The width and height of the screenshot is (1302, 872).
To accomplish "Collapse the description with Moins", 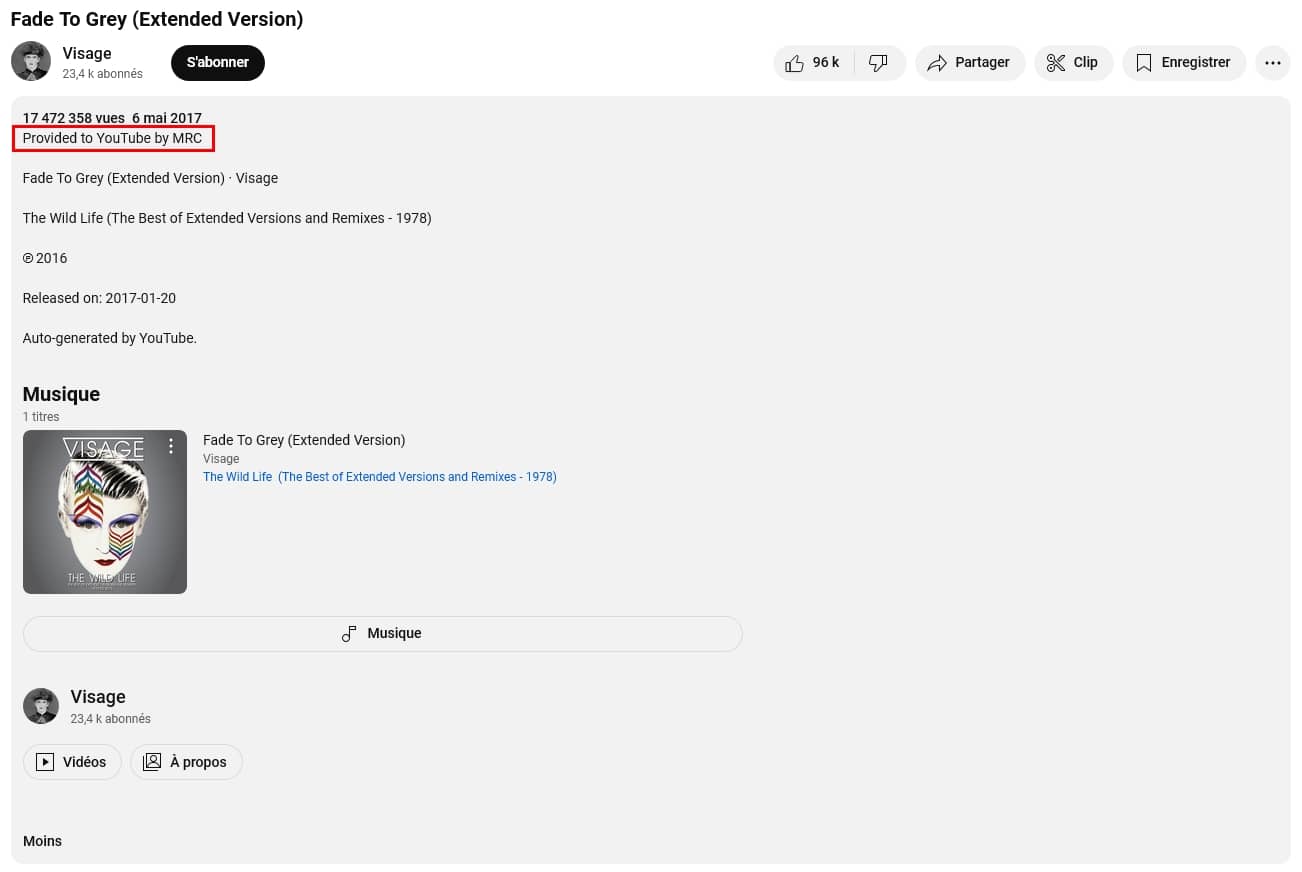I will 42,841.
